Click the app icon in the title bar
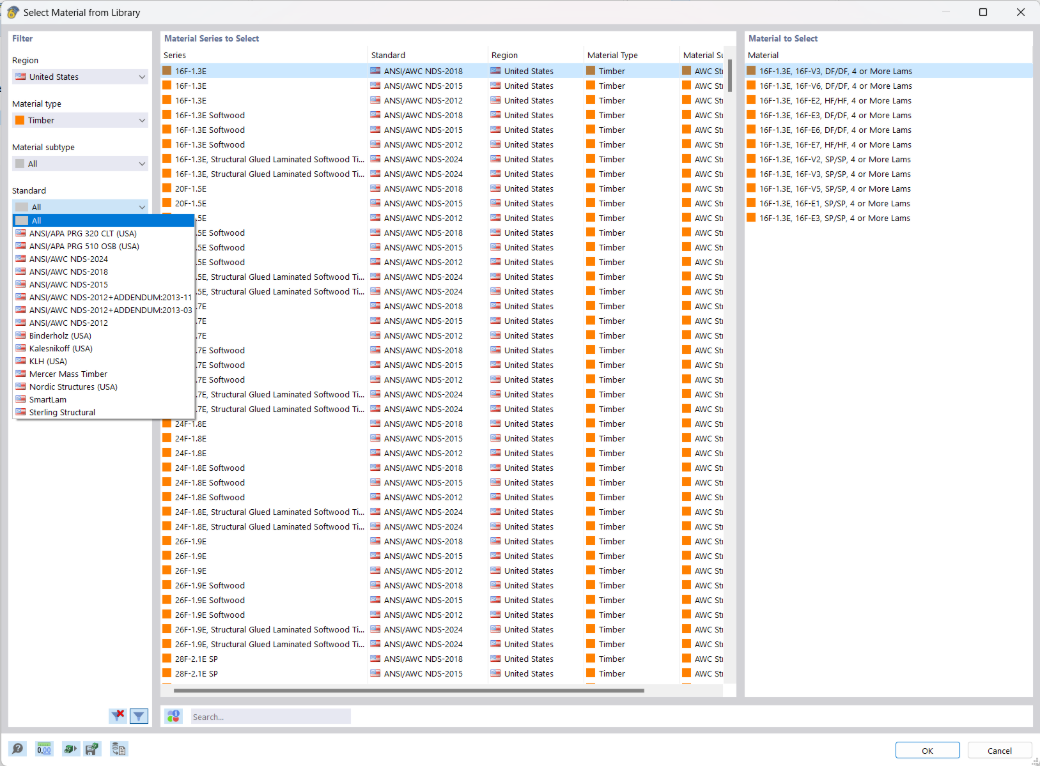 pyautogui.click(x=13, y=12)
